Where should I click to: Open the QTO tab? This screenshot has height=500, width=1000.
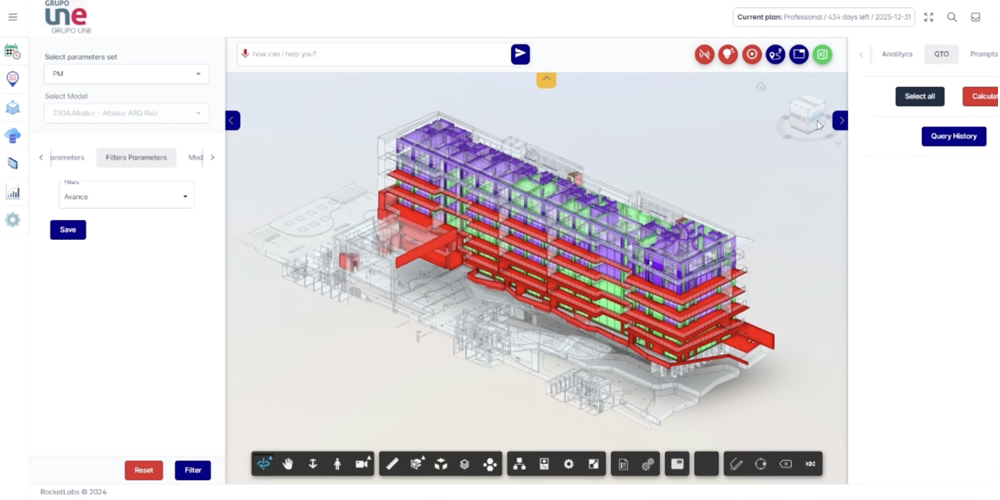pyautogui.click(x=941, y=54)
